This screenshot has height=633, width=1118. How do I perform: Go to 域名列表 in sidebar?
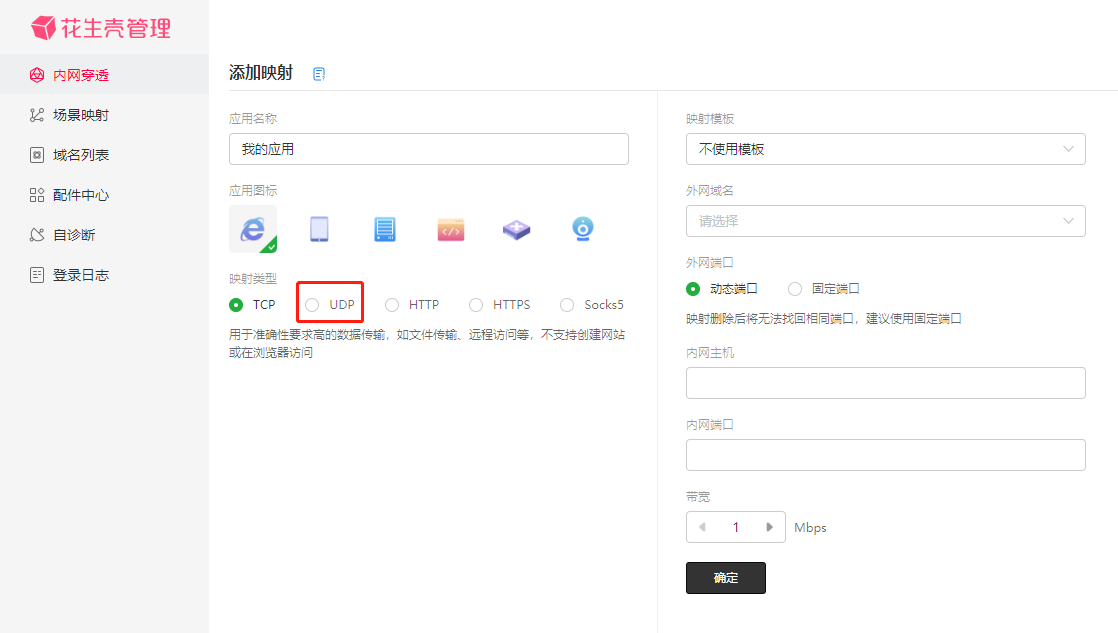(104, 155)
